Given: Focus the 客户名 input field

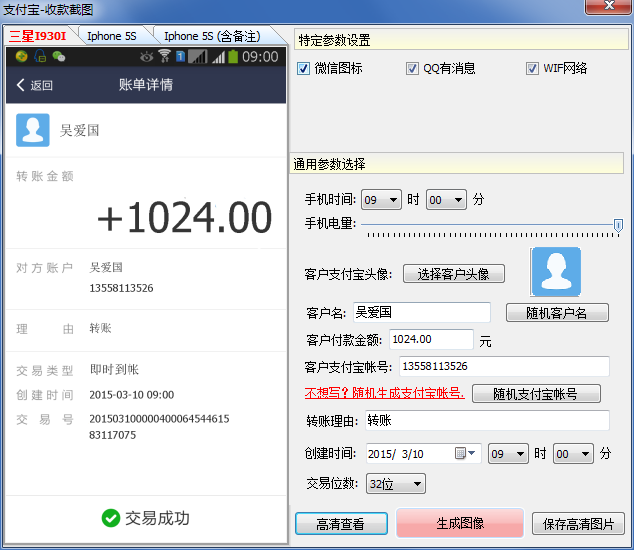Looking at the screenshot, I should pos(422,312).
